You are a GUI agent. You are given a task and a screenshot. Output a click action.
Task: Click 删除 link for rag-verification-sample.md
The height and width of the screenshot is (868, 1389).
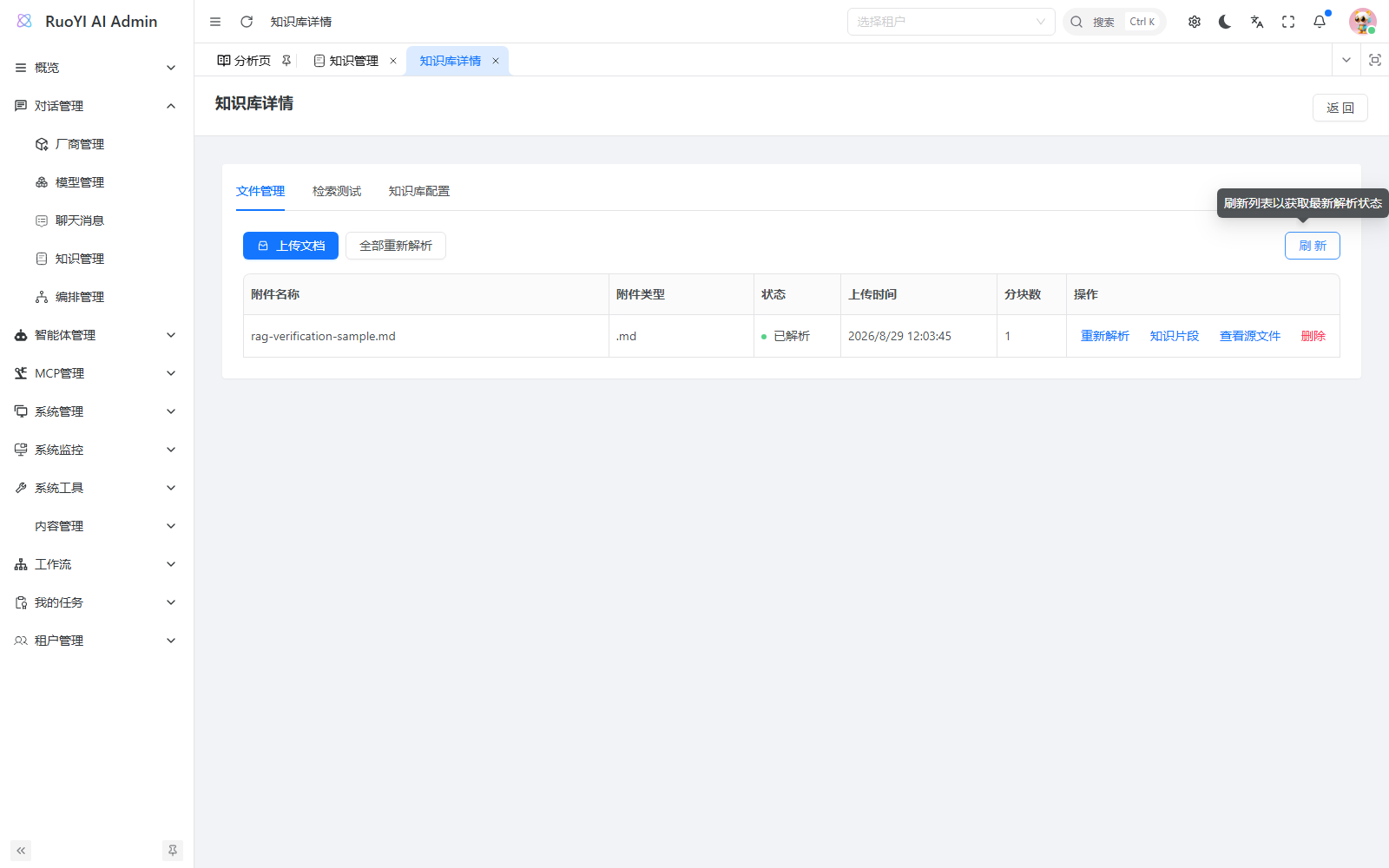coord(1313,336)
